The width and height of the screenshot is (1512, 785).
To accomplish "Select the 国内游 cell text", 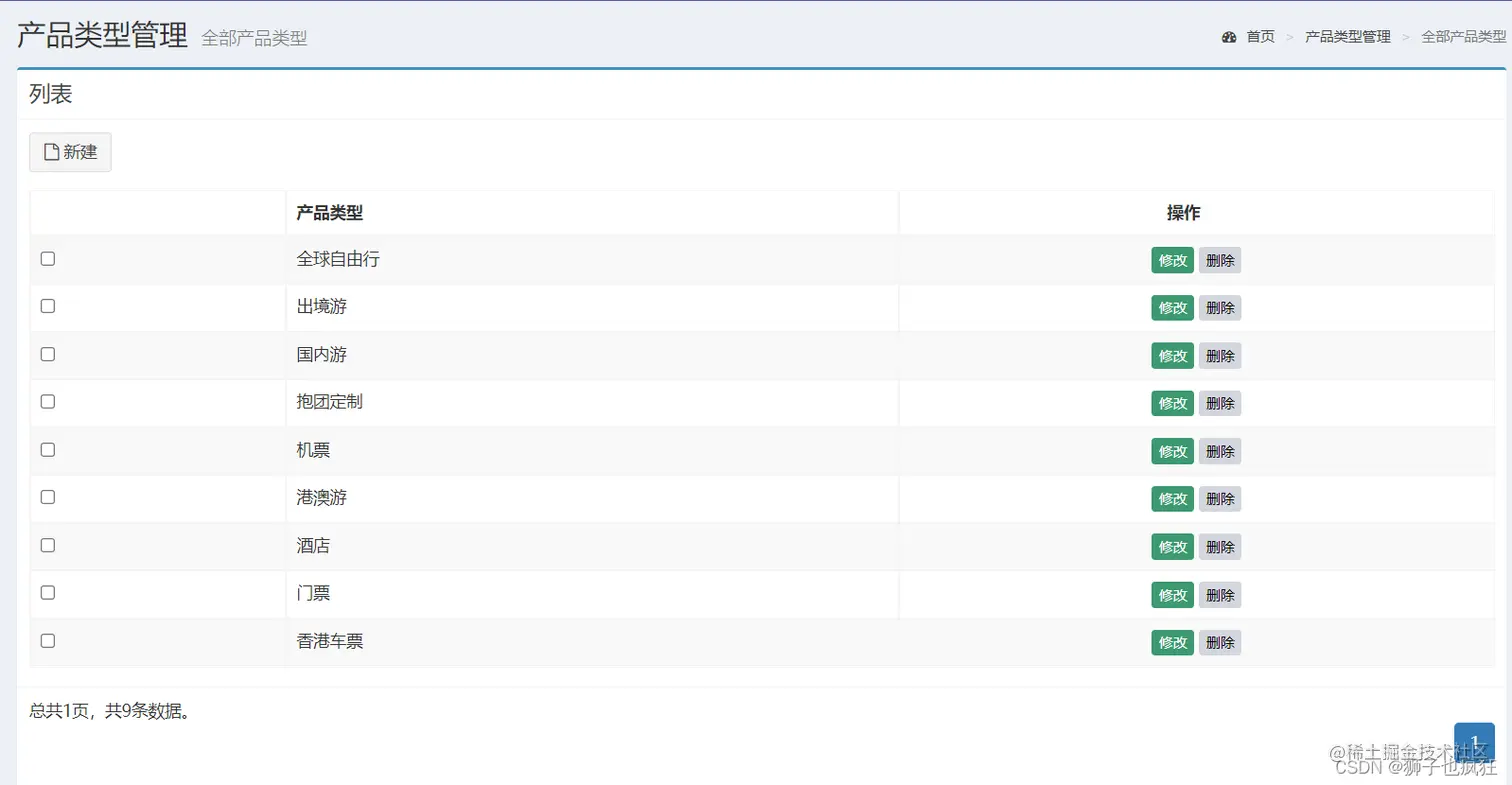I will [x=322, y=355].
